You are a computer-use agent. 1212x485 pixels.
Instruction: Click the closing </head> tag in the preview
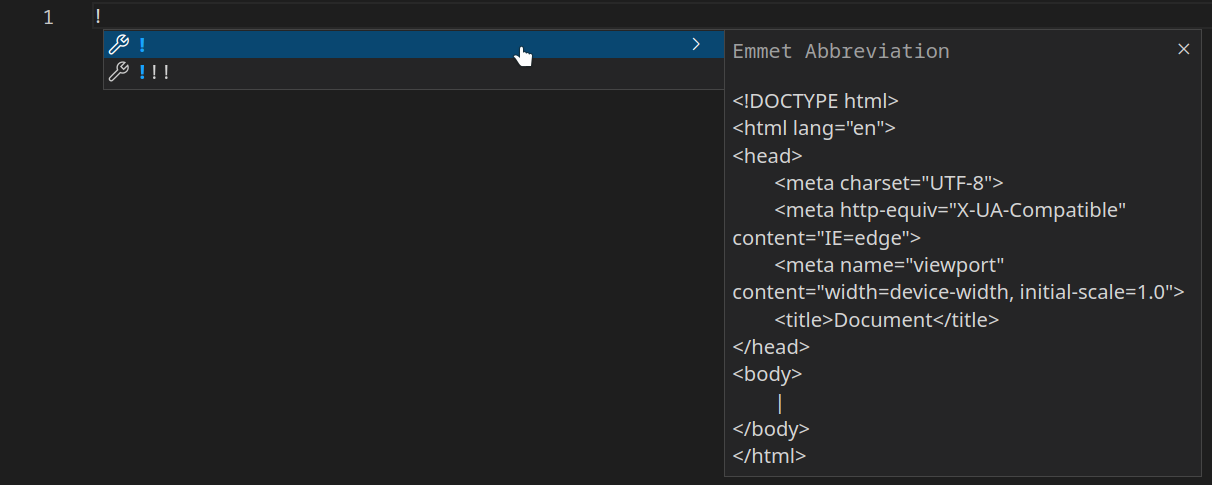771,347
